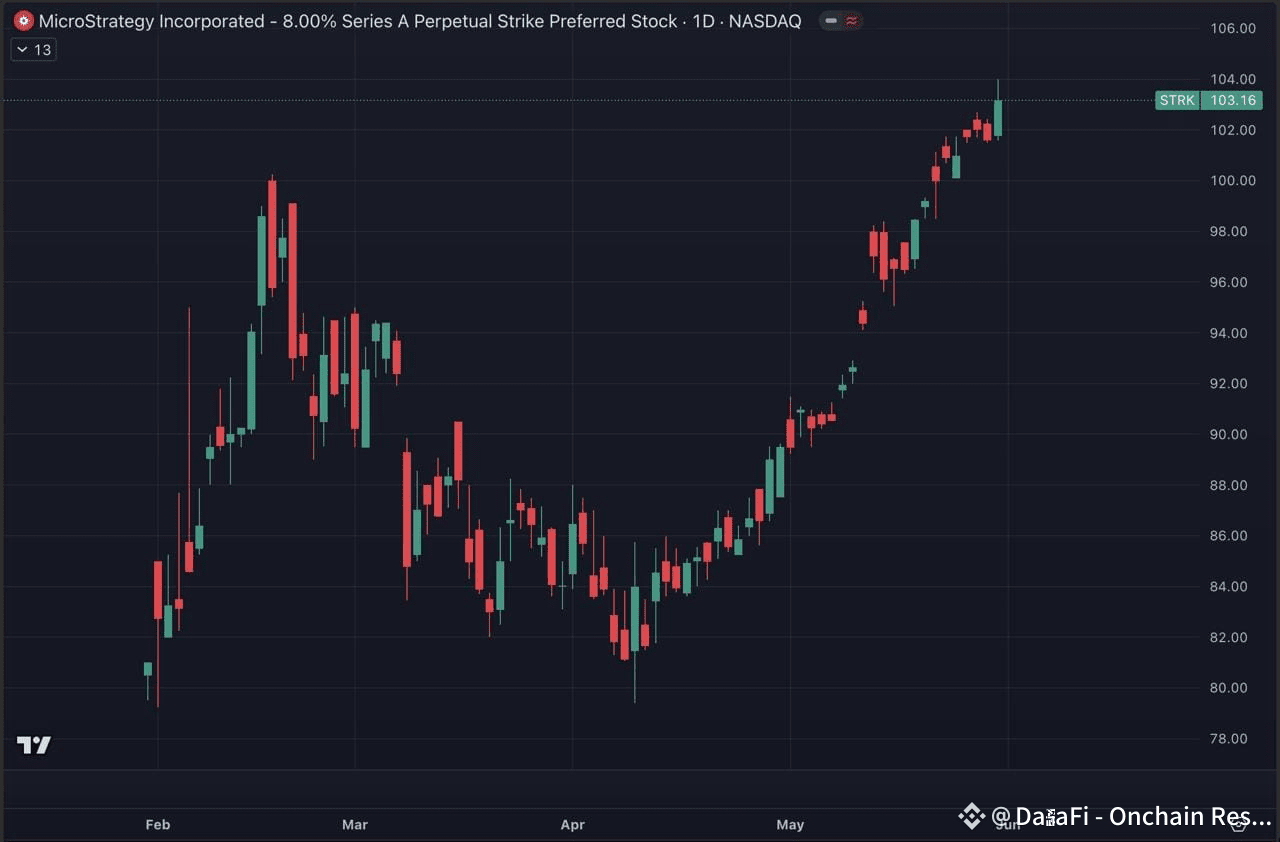
Task: Click the Mar label on time axis
Action: tap(355, 825)
